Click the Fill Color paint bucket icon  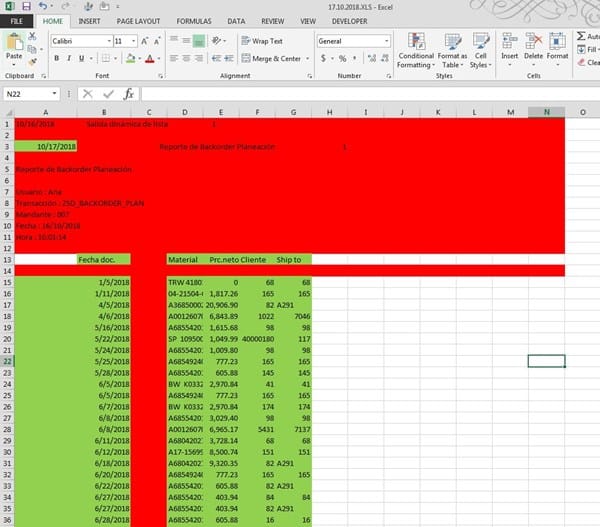coord(130,58)
